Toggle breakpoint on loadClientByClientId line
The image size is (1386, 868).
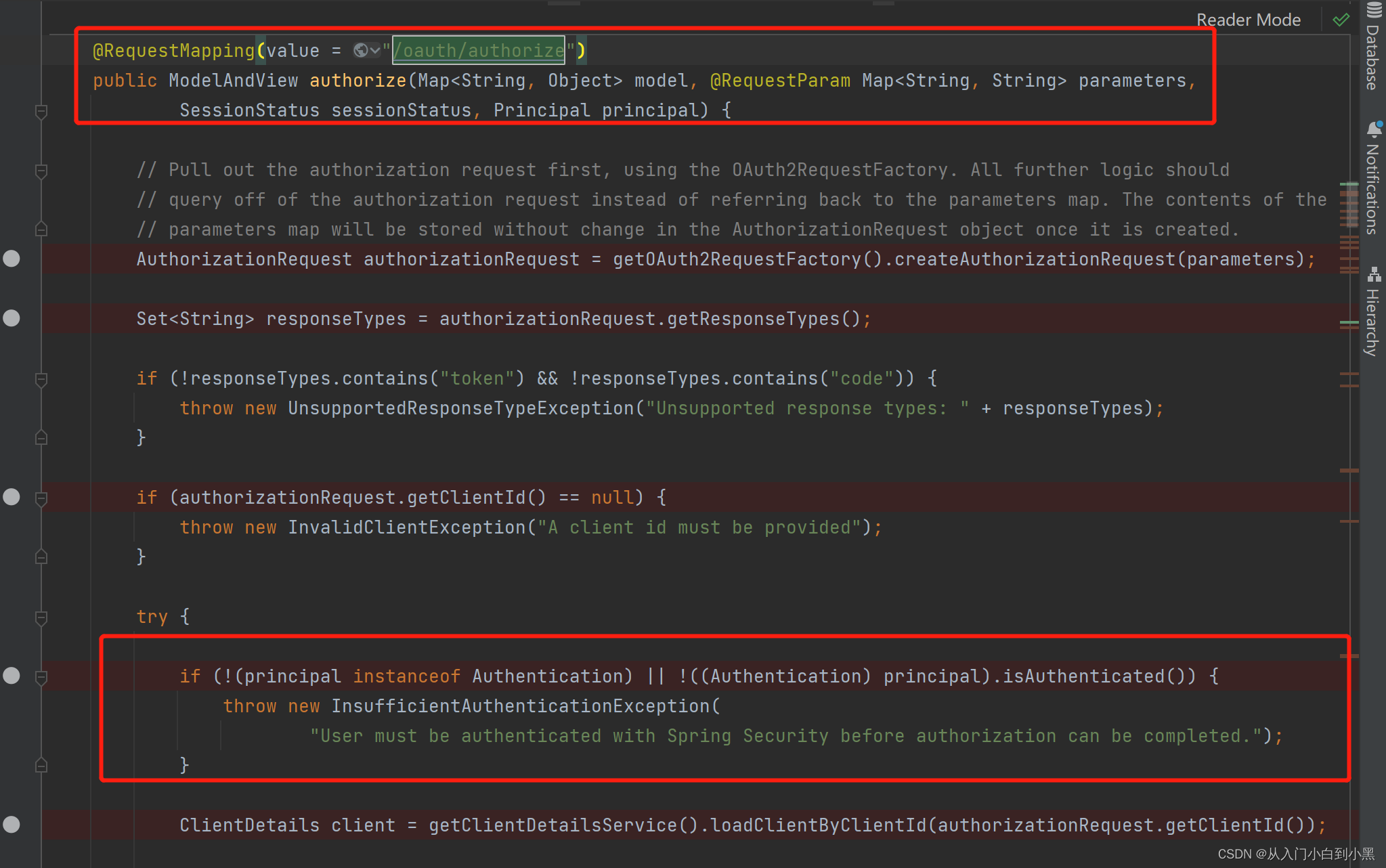click(12, 825)
